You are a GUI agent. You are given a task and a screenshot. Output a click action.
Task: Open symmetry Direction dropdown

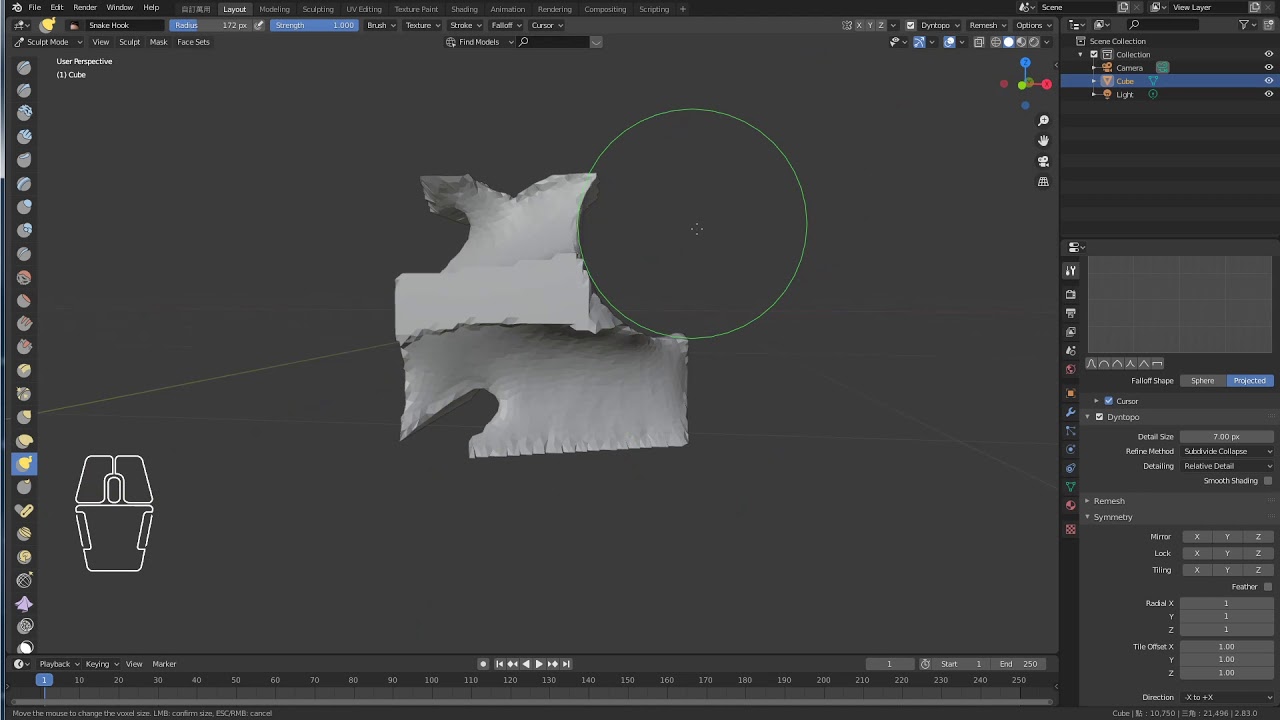[1227, 697]
